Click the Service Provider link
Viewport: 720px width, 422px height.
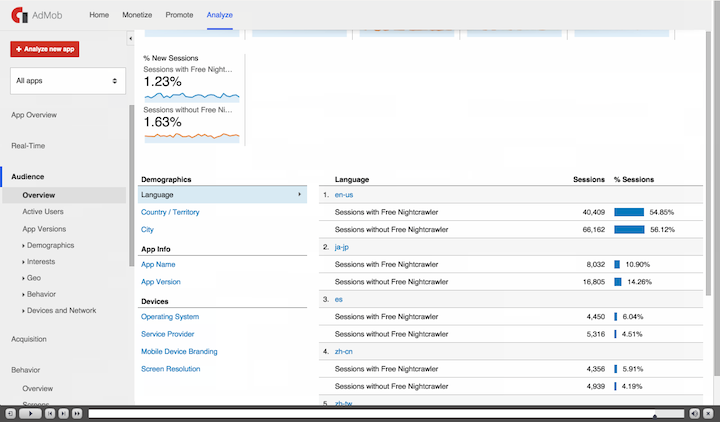pyautogui.click(x=168, y=334)
